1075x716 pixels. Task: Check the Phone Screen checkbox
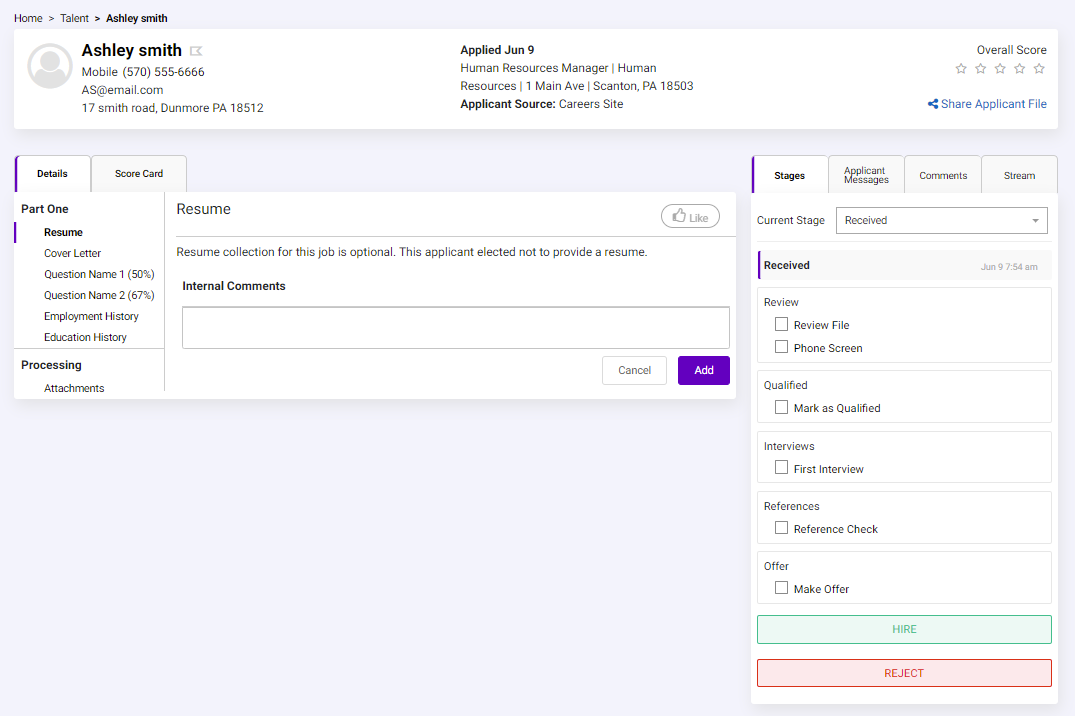point(781,347)
